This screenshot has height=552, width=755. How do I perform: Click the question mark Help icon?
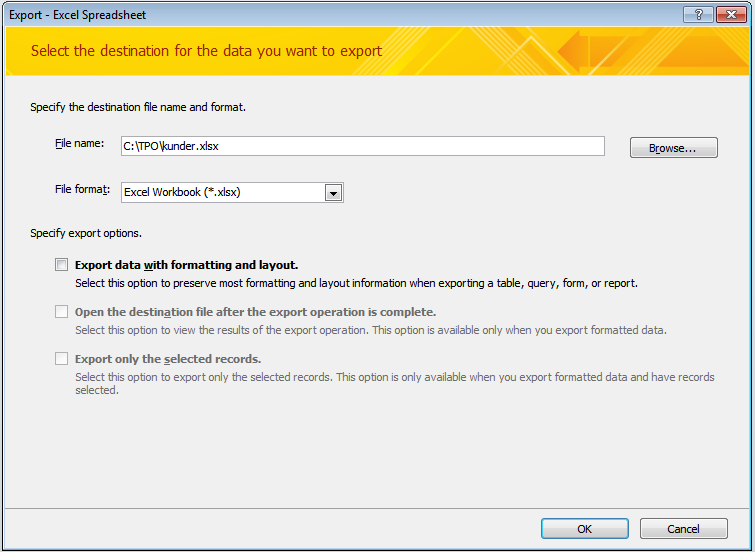698,14
